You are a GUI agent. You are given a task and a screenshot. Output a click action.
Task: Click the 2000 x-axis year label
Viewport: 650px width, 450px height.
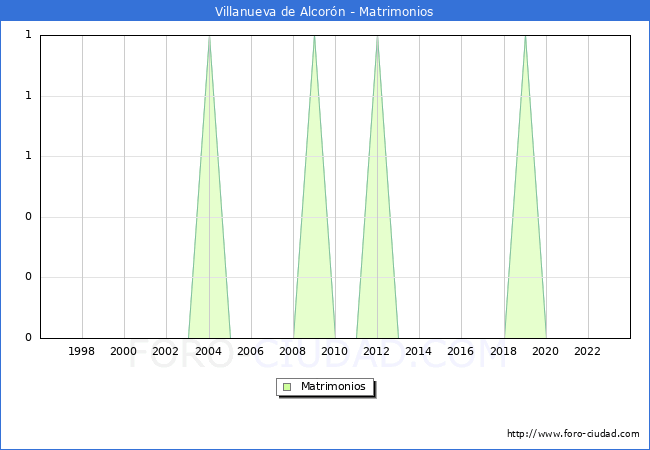click(x=124, y=351)
